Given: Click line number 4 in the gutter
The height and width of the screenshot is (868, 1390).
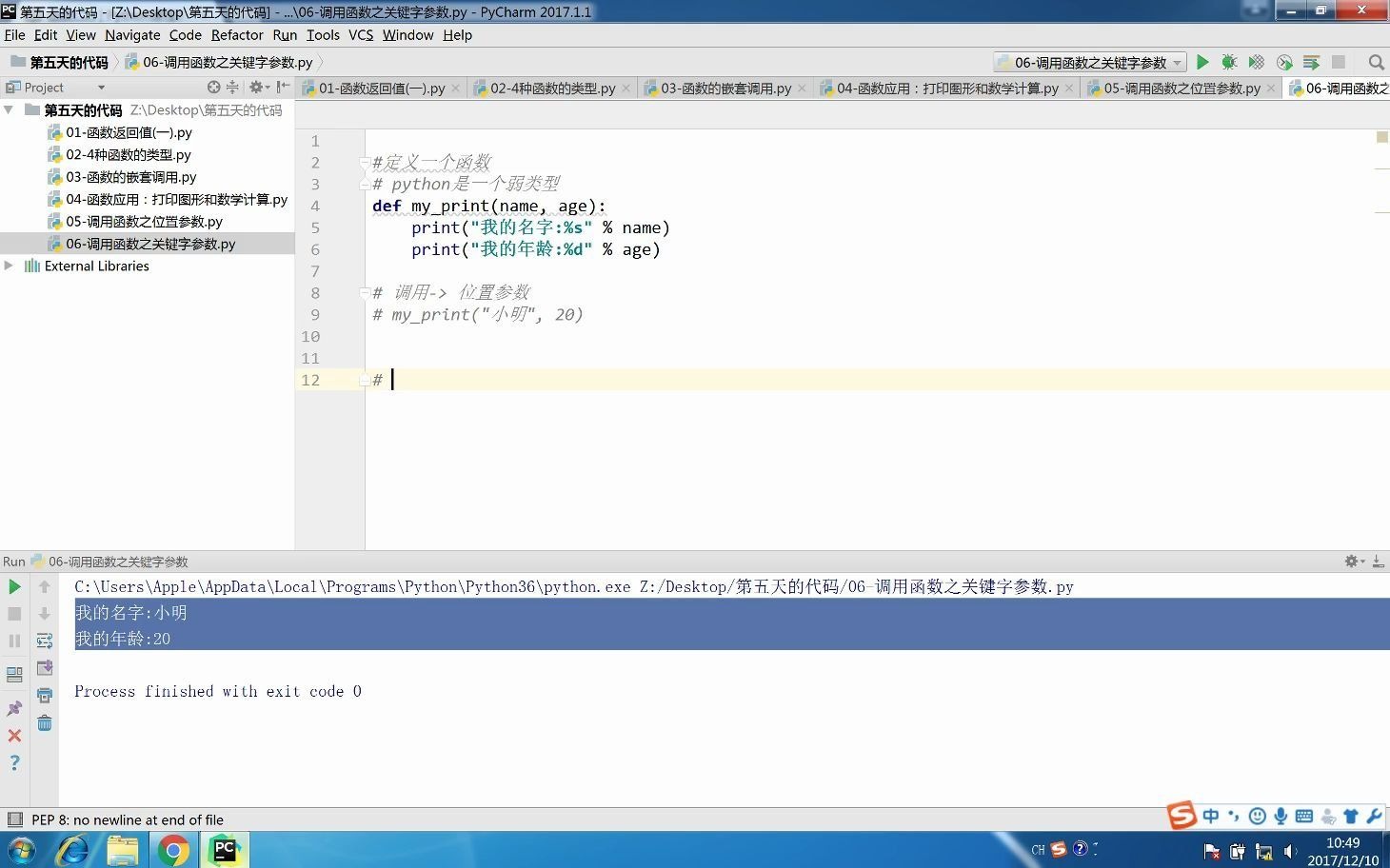Looking at the screenshot, I should point(315,206).
